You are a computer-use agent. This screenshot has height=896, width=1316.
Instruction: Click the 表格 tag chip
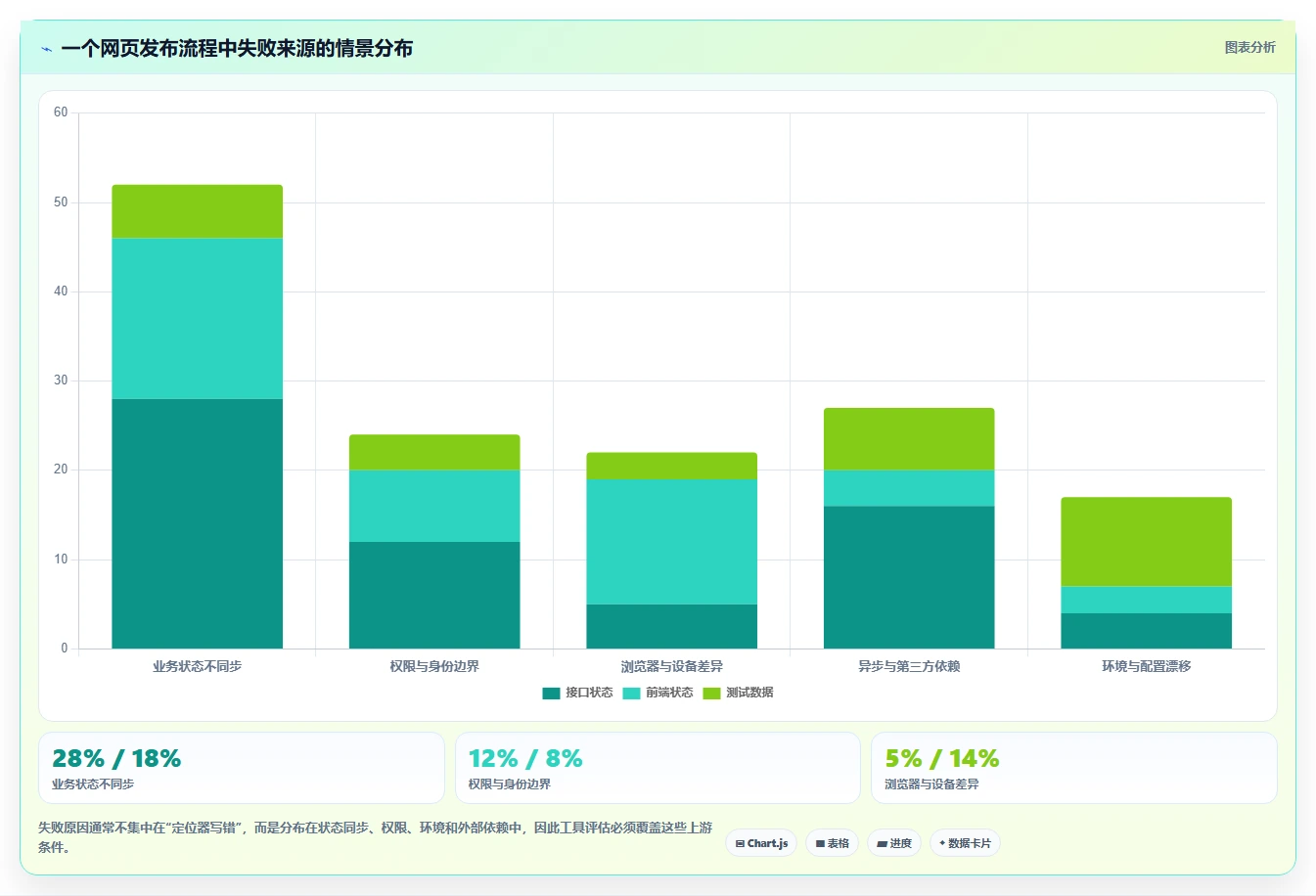pos(832,843)
